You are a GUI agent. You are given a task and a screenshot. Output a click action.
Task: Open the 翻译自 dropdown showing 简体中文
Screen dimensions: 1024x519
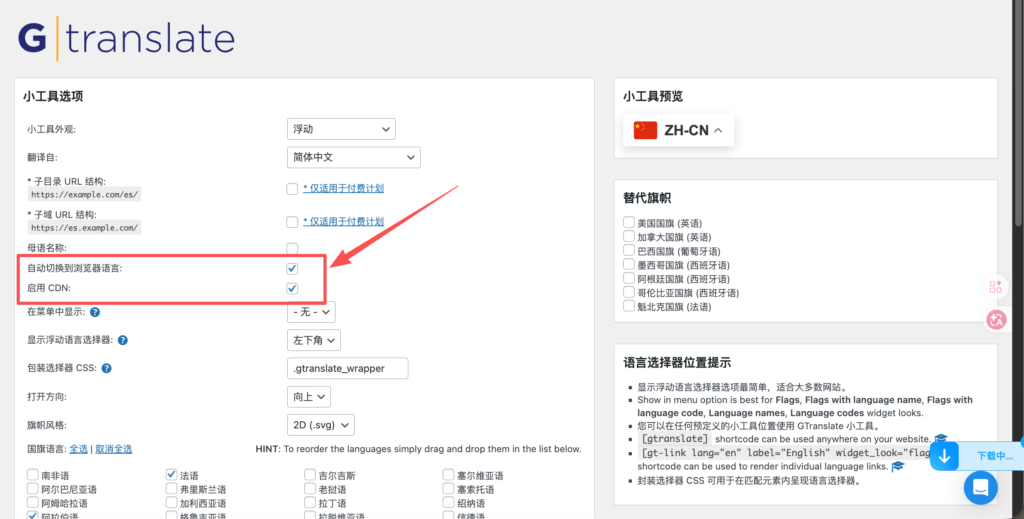click(353, 157)
